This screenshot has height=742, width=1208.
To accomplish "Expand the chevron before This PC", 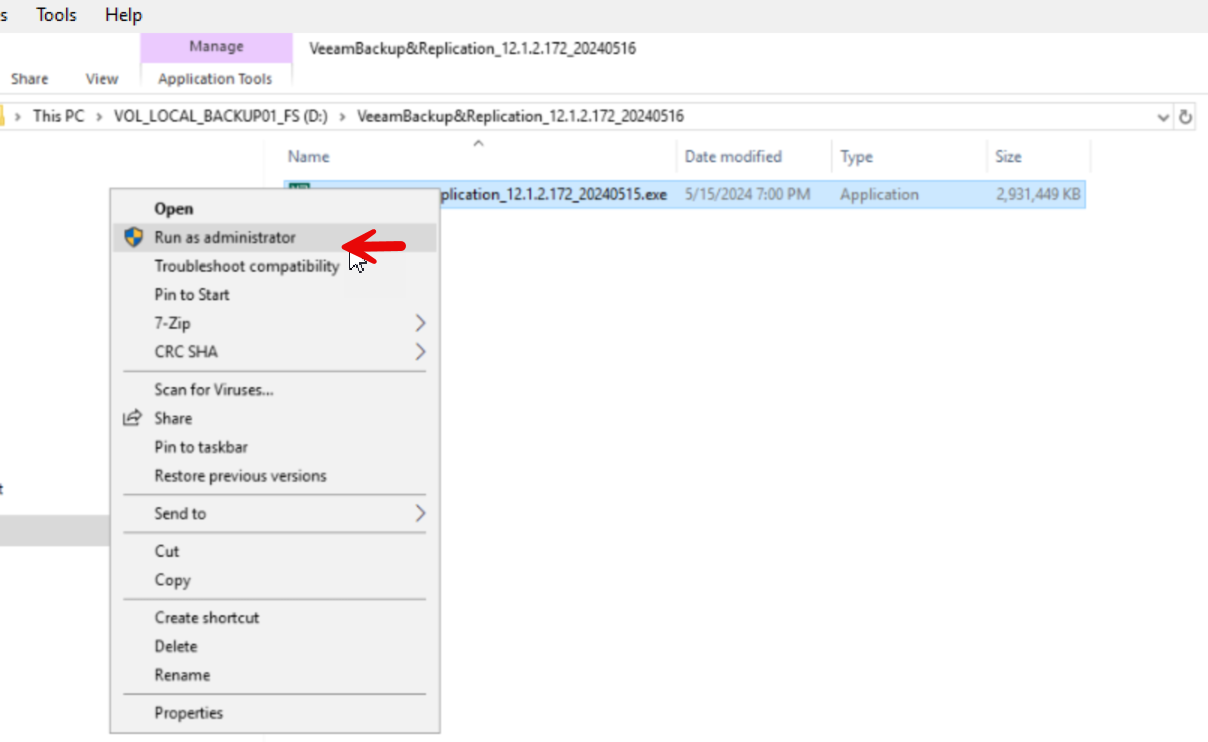I will (18, 116).
